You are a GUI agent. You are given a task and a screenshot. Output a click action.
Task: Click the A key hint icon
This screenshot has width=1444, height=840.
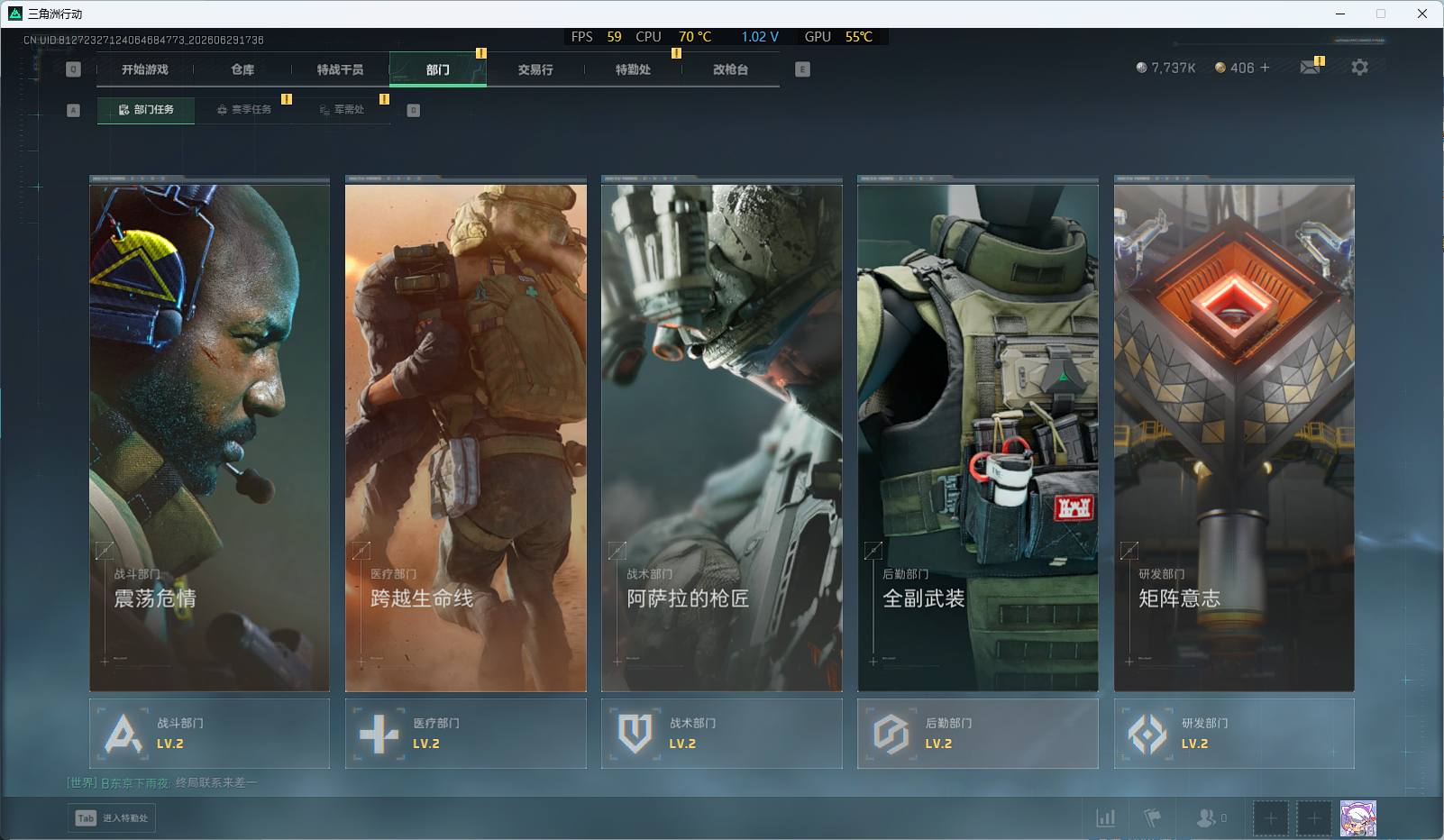74,110
